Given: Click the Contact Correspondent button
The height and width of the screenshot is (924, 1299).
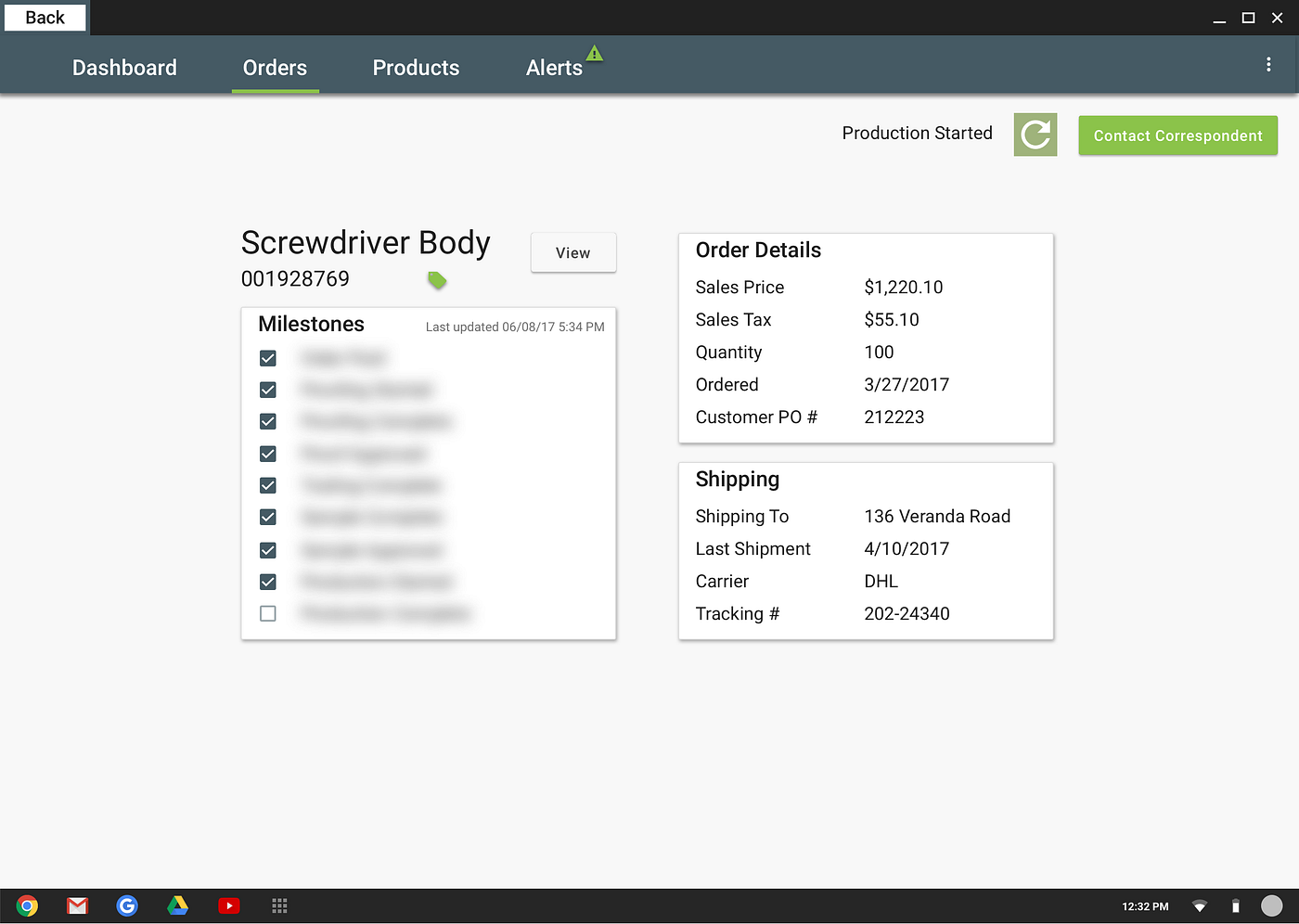Looking at the screenshot, I should 1177,135.
